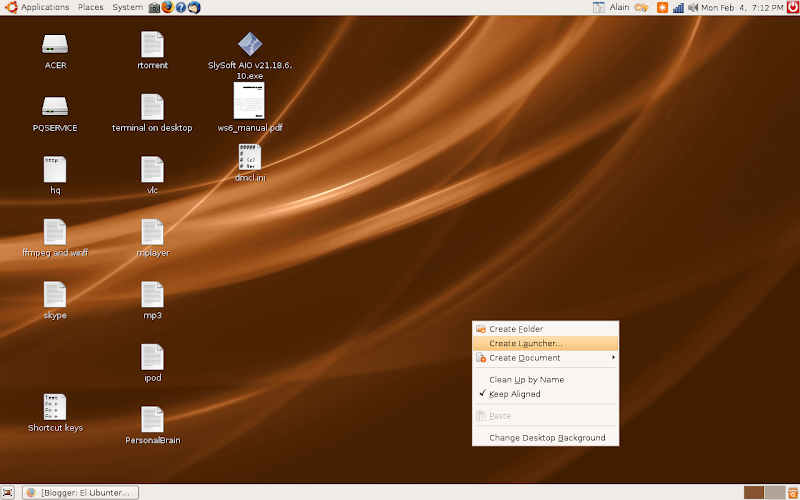Select the rtorrent file icon
This screenshot has height=500, width=800.
click(153, 44)
